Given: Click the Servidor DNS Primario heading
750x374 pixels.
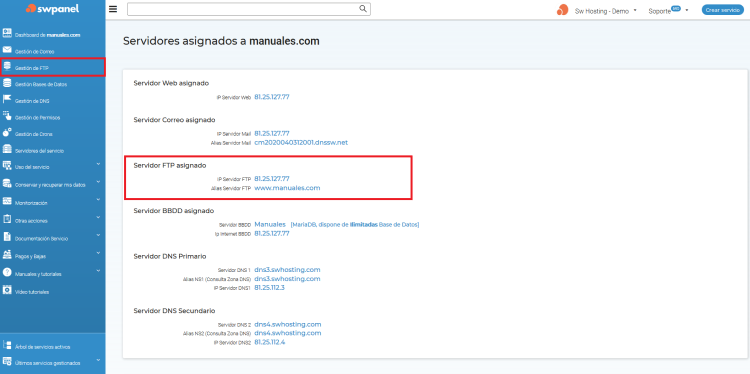Looking at the screenshot, I should (x=170, y=256).
